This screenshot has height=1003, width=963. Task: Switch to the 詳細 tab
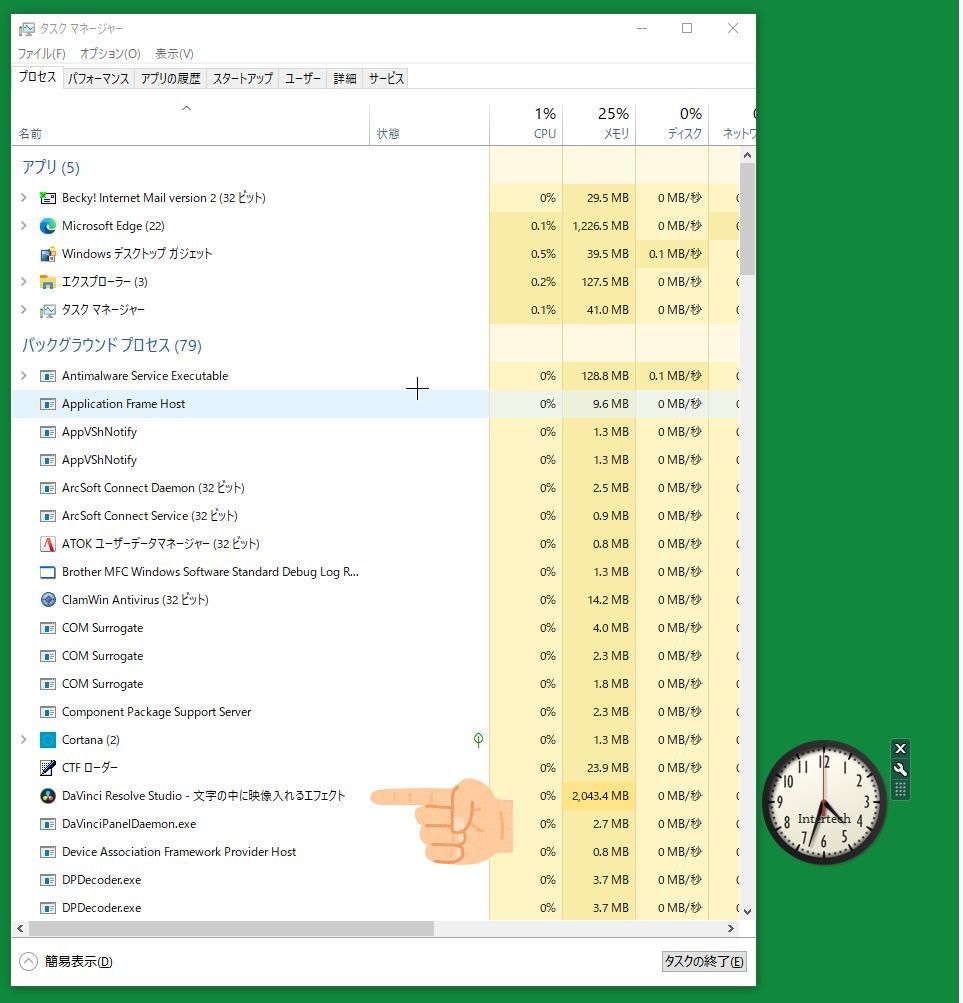pyautogui.click(x=345, y=79)
